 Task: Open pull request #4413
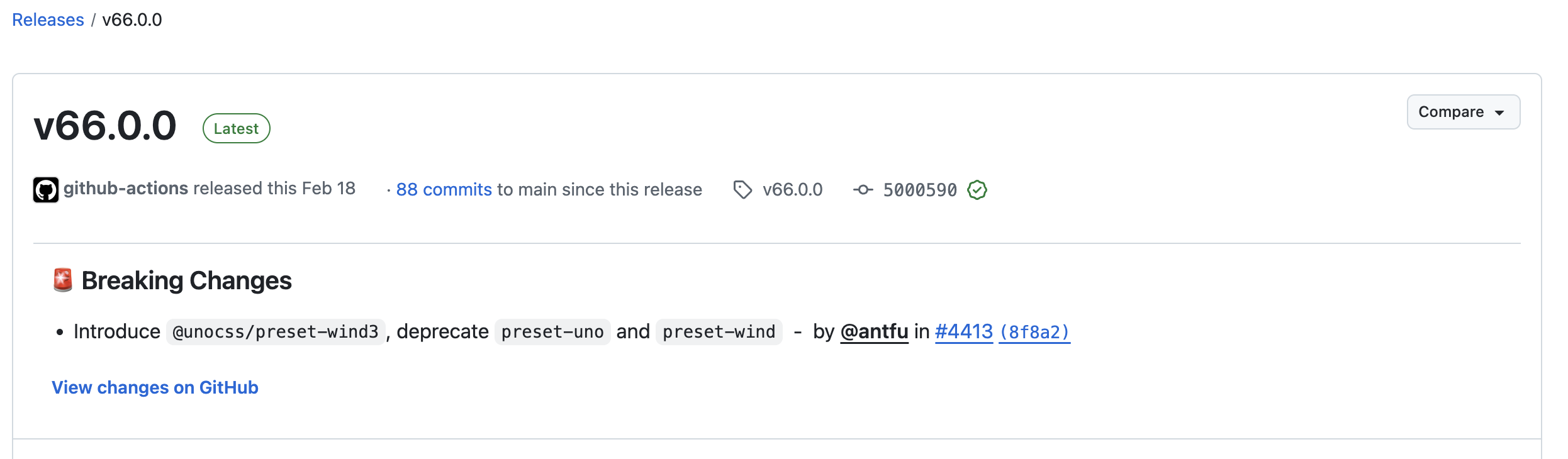point(964,331)
